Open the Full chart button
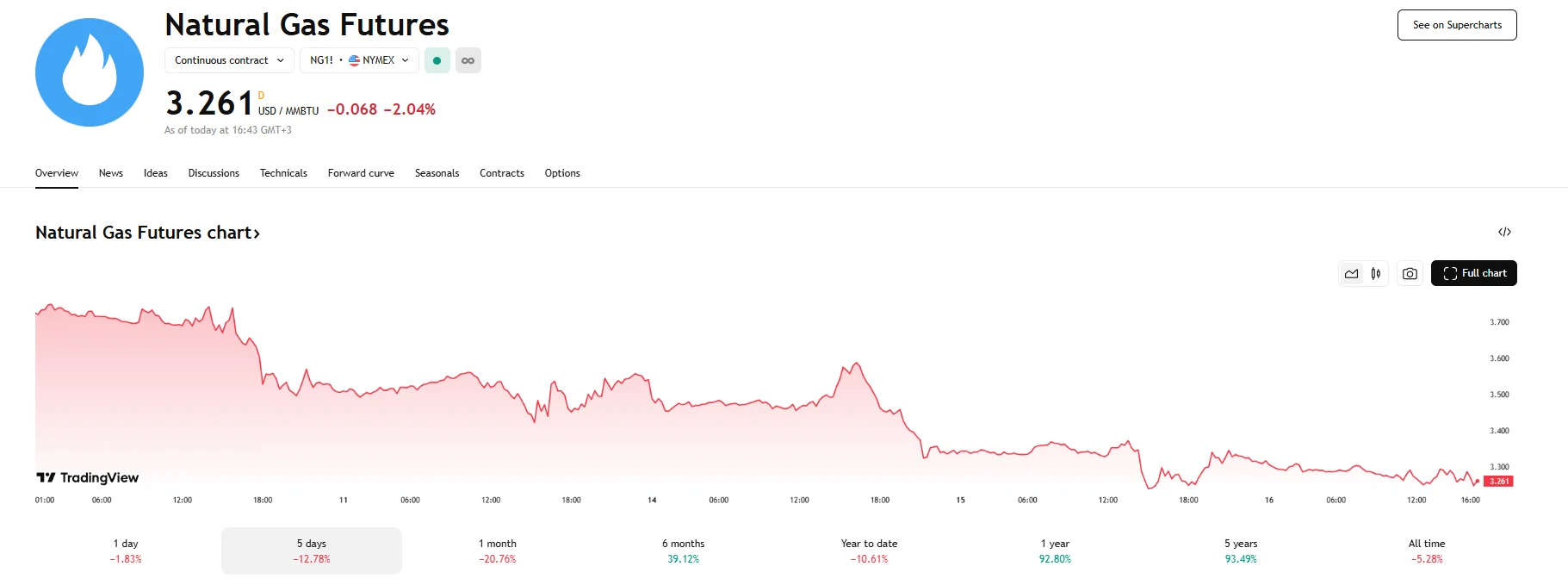This screenshot has width=1568, height=585. click(x=1473, y=273)
